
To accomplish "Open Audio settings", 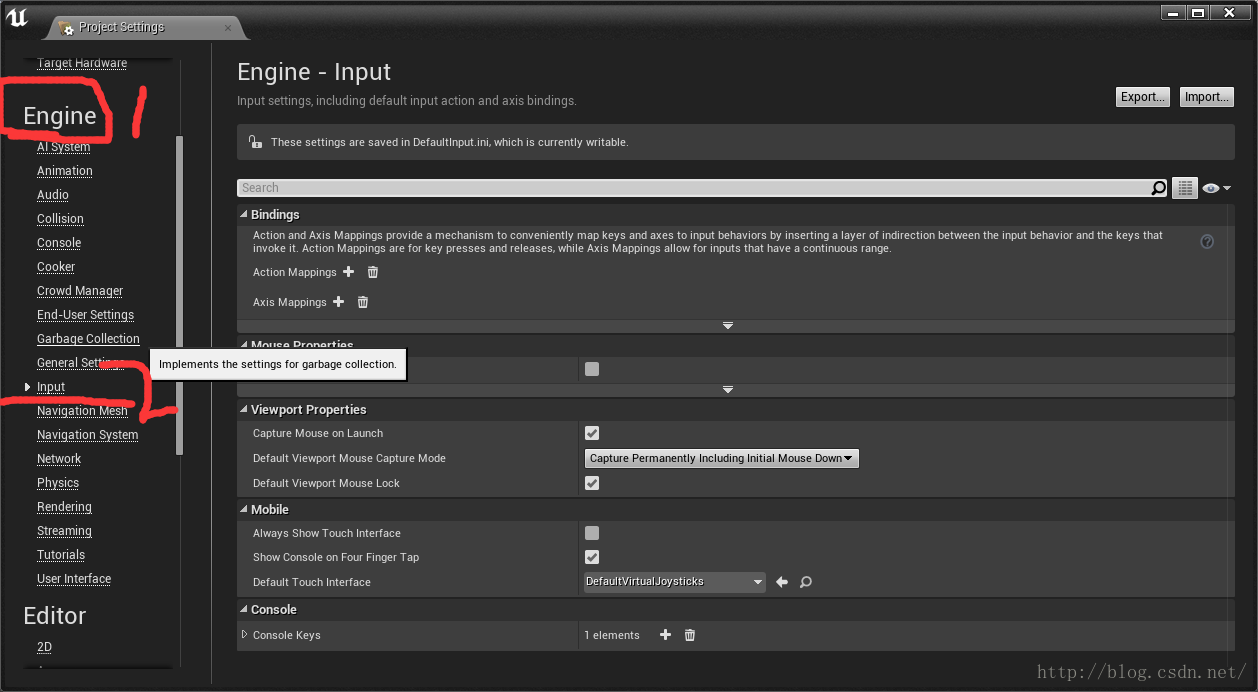I will coord(53,195).
